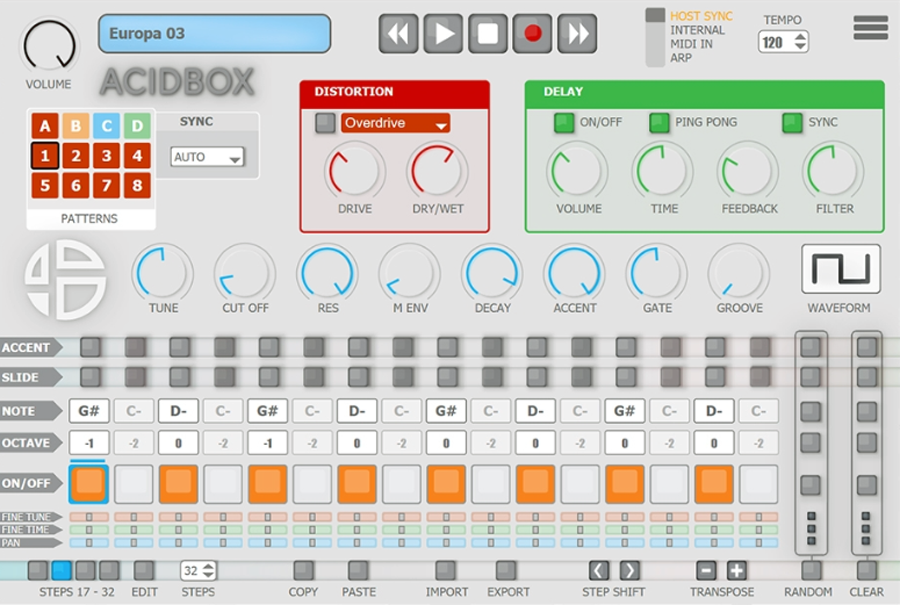Image resolution: width=900 pixels, height=605 pixels.
Task: Click the IMPORT button
Action: 445,570
